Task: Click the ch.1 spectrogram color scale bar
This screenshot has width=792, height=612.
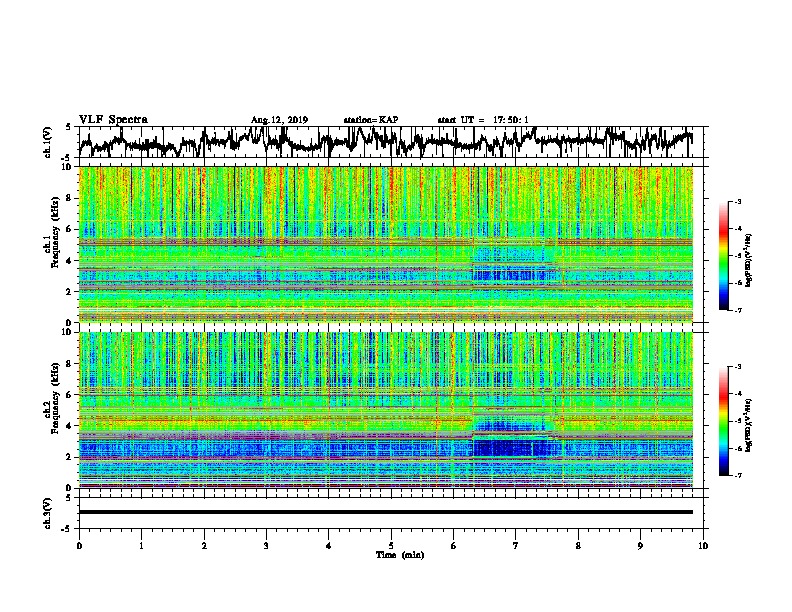Action: pyautogui.click(x=723, y=256)
